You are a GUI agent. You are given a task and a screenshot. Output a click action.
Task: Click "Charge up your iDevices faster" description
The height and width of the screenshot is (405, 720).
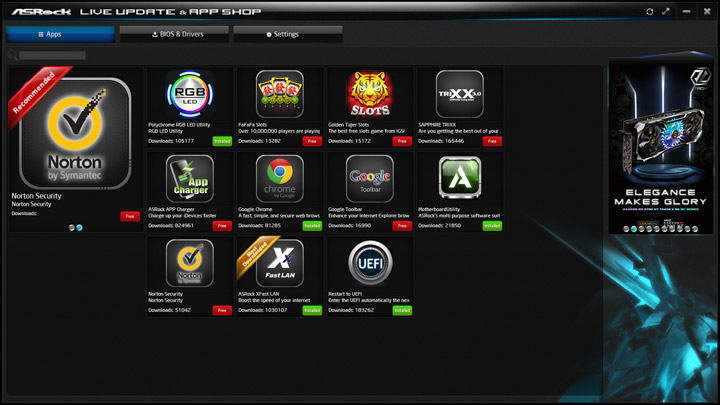coord(182,216)
